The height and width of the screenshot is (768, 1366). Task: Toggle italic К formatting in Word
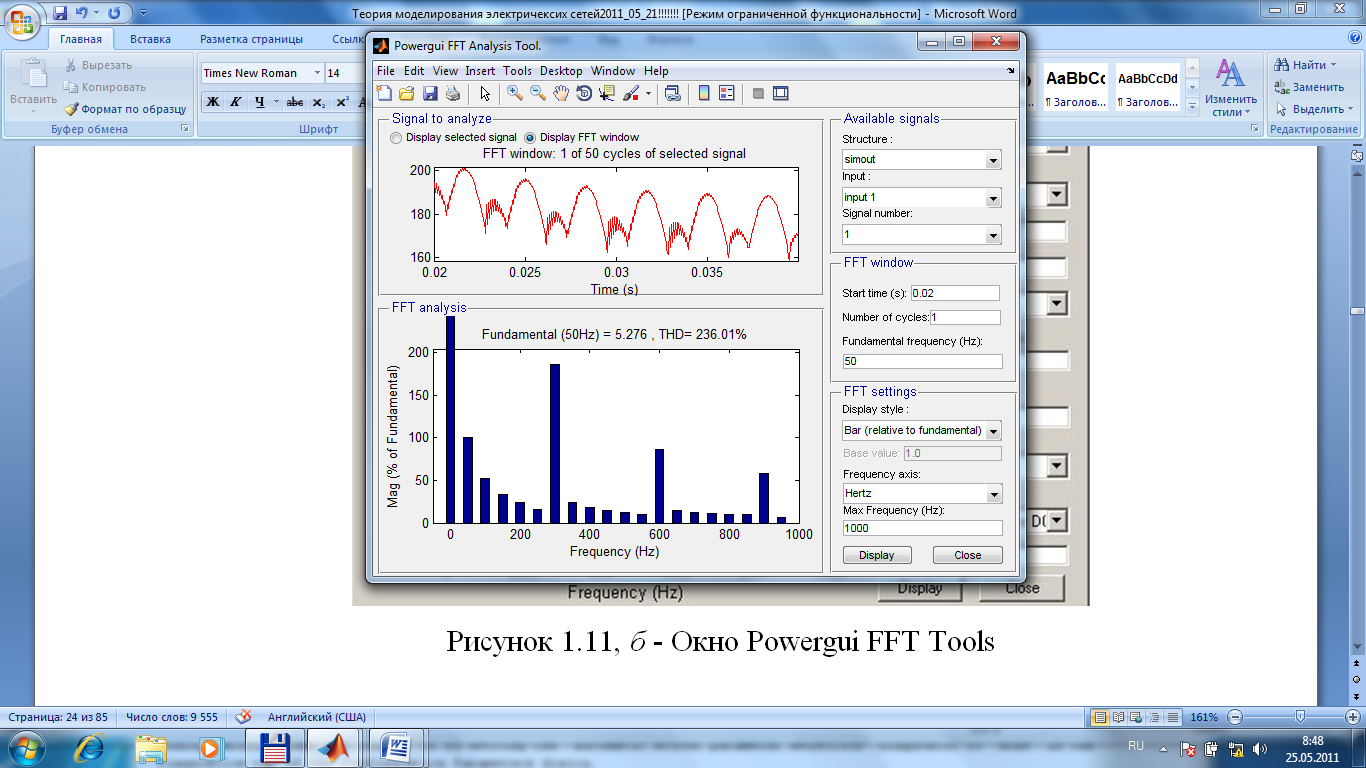tap(236, 102)
